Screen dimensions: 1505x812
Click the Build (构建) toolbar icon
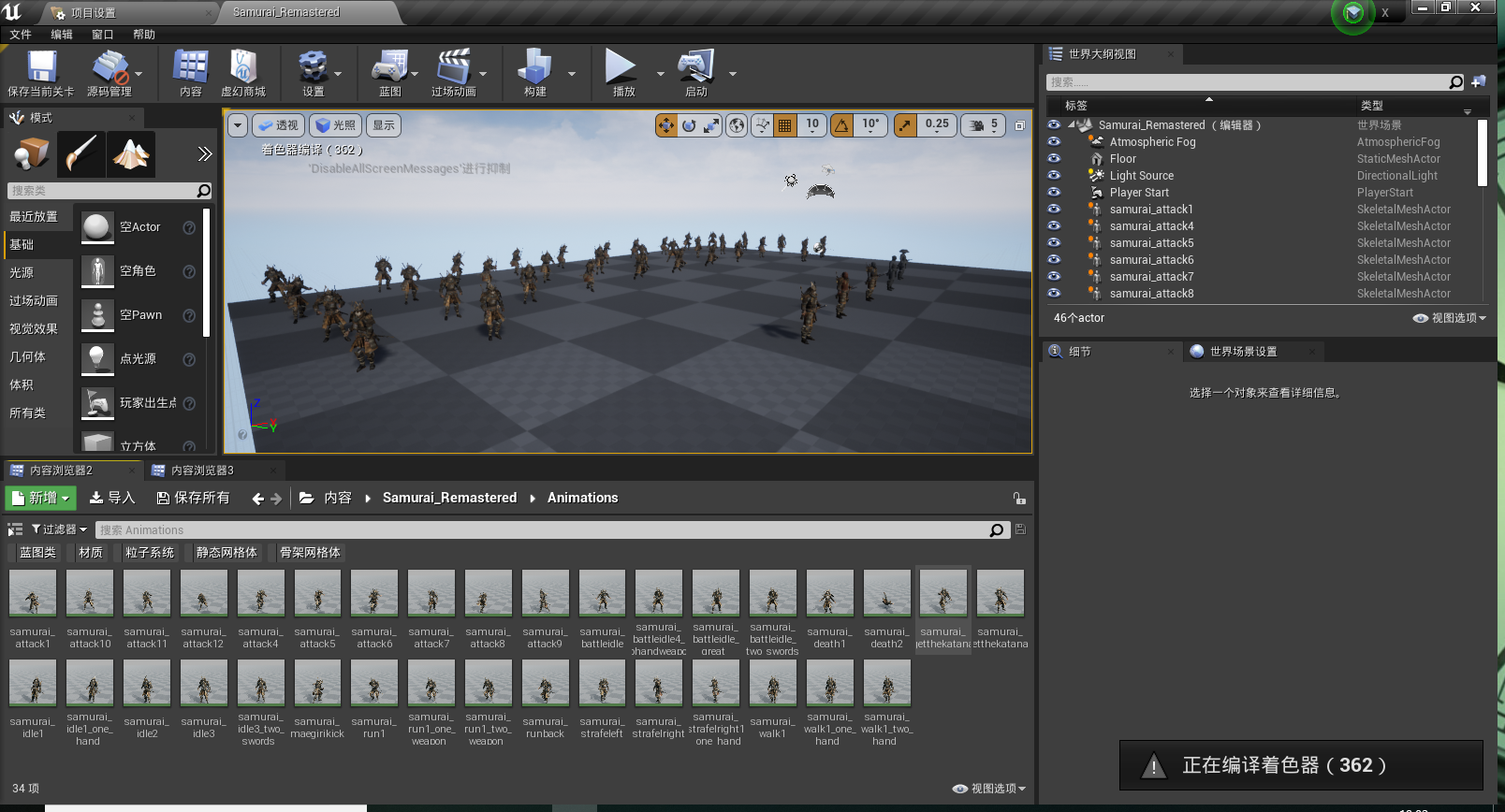pos(534,68)
